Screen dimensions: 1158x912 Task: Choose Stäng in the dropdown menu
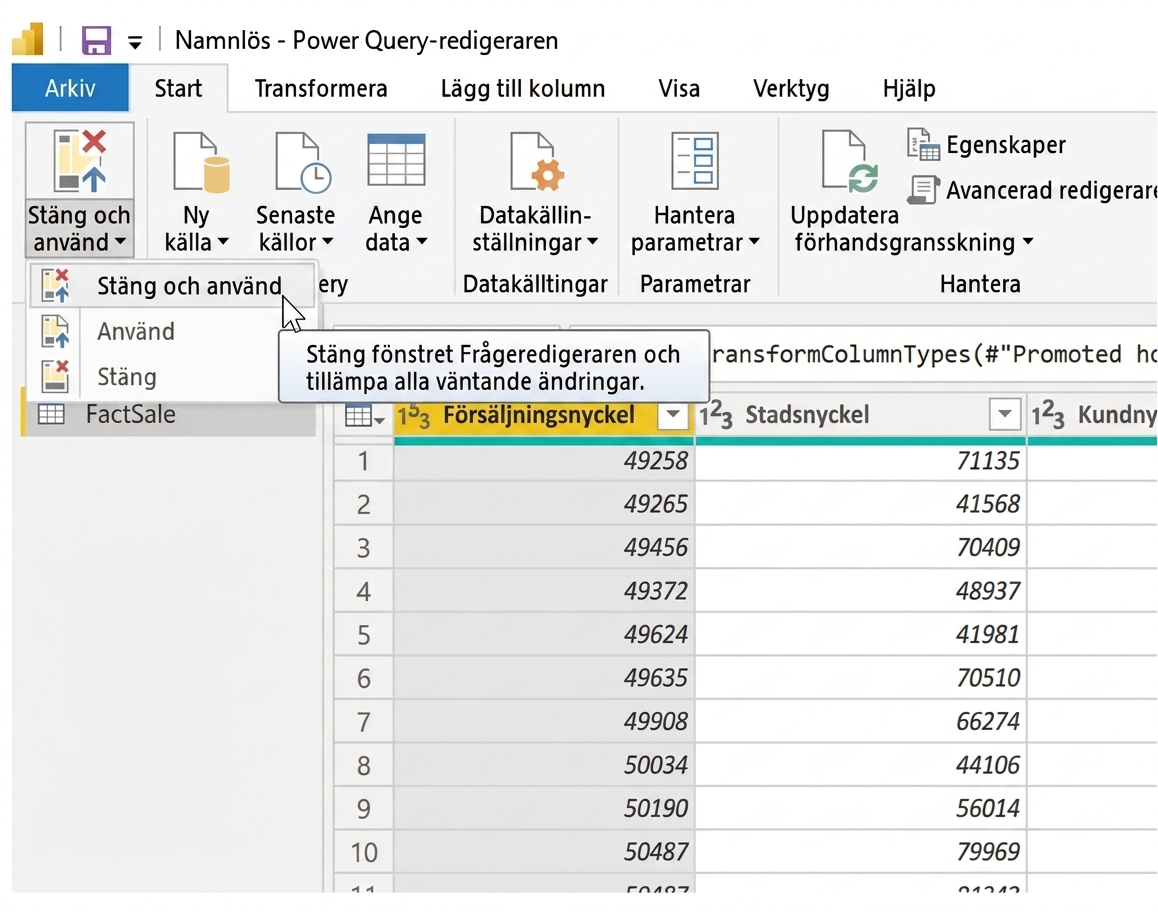tap(127, 377)
